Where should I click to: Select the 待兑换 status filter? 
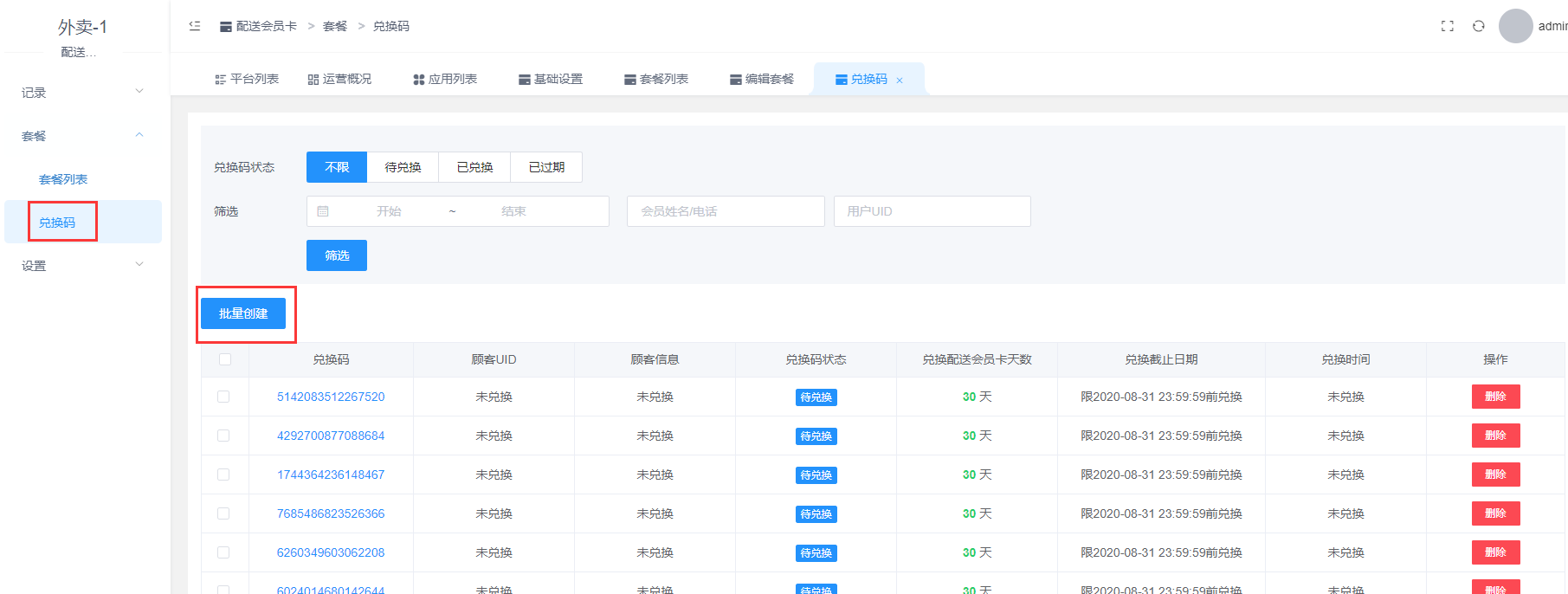(x=403, y=167)
